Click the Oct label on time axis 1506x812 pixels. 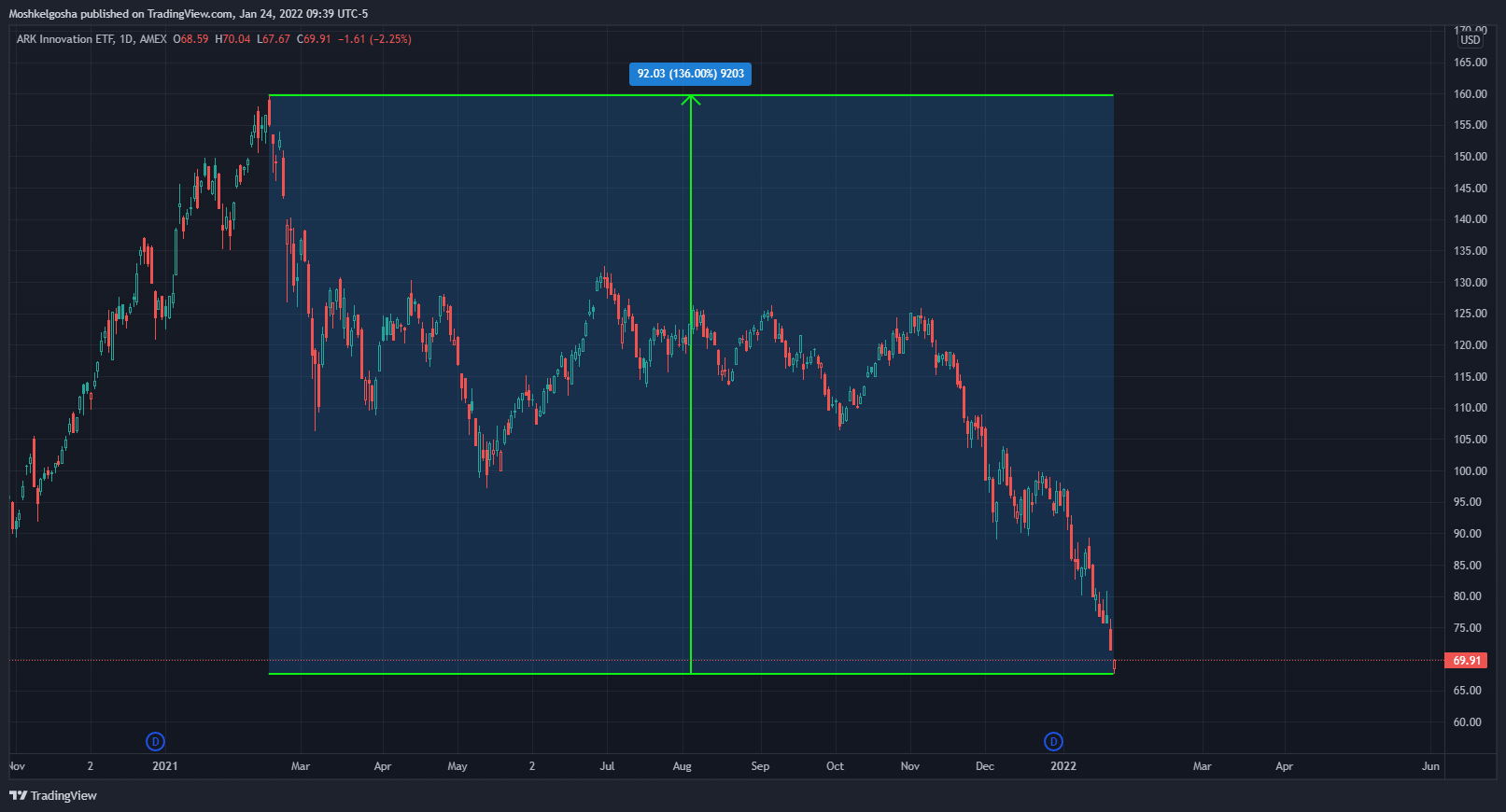835,766
